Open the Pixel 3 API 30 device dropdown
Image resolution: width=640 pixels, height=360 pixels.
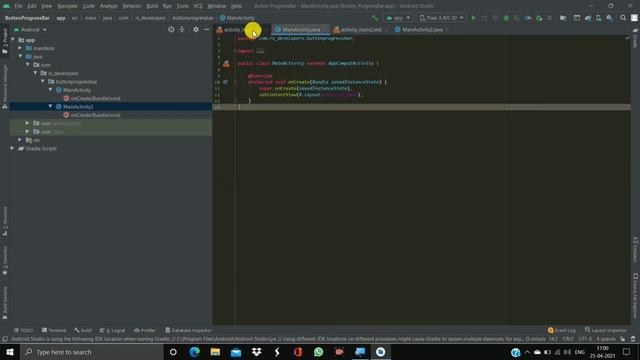click(441, 18)
